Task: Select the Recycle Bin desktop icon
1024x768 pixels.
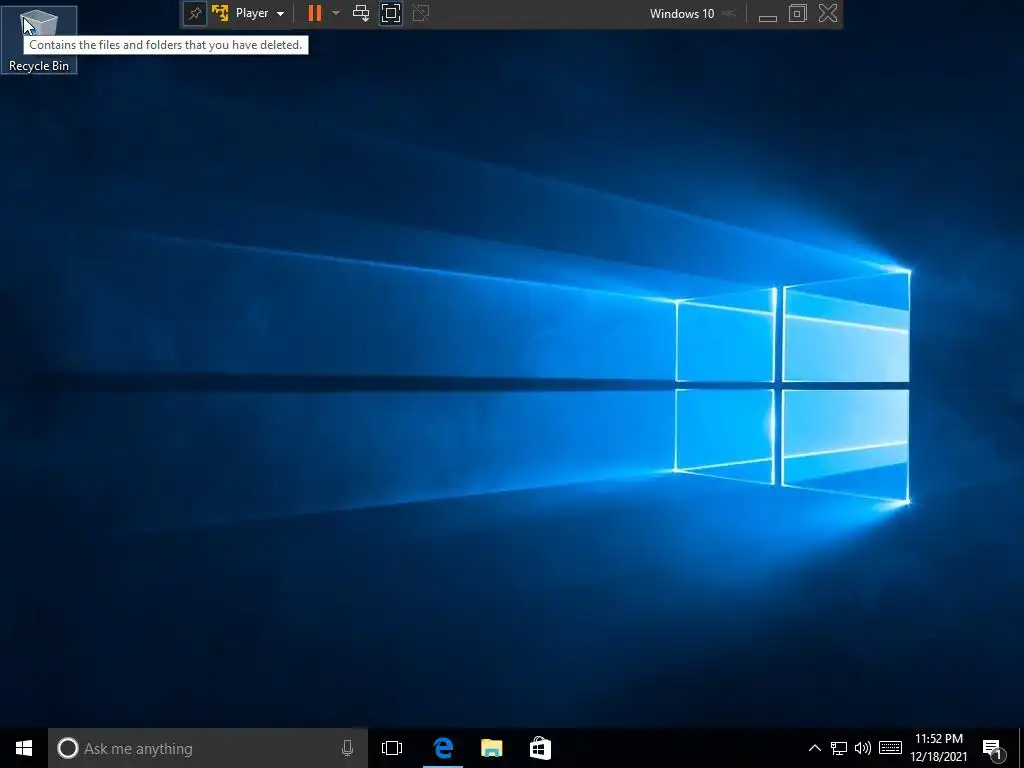Action: click(39, 40)
